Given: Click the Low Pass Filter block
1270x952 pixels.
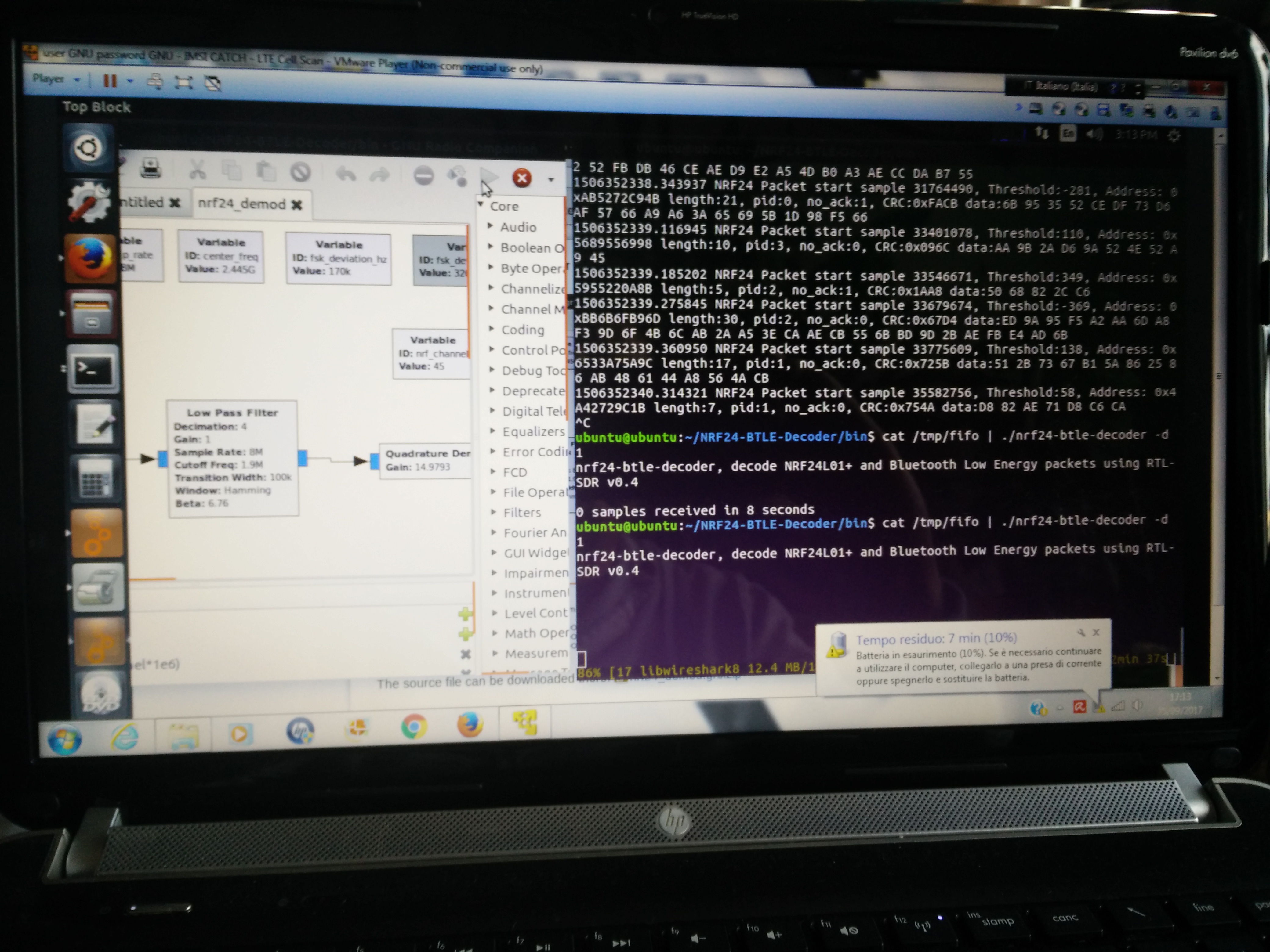Looking at the screenshot, I should click(233, 458).
